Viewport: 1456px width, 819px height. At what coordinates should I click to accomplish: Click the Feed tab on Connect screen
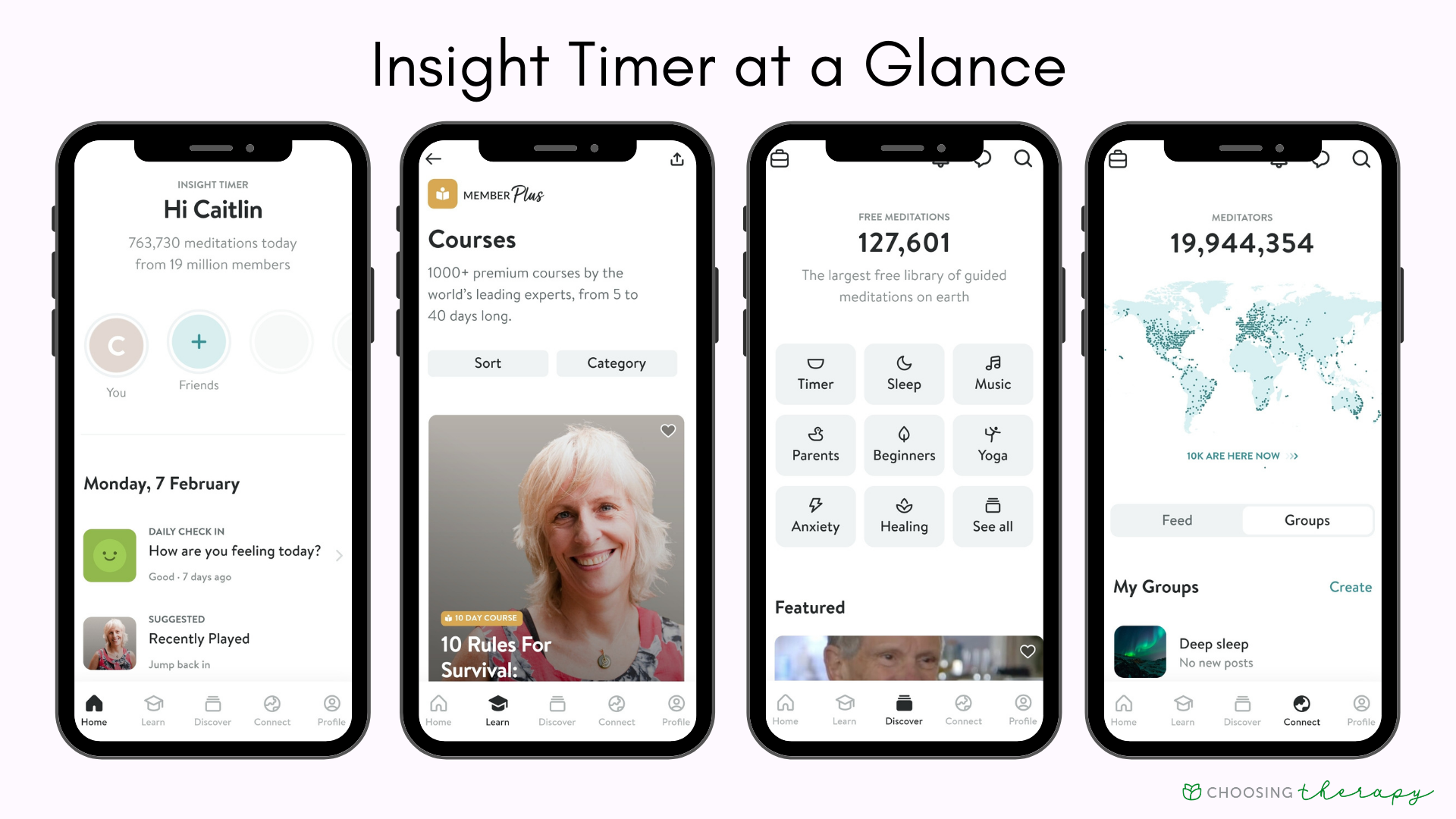click(x=1175, y=520)
